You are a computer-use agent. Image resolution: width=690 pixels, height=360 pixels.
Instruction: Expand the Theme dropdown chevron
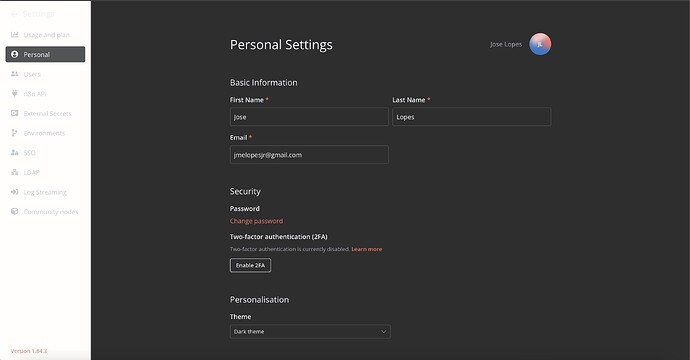pos(383,331)
